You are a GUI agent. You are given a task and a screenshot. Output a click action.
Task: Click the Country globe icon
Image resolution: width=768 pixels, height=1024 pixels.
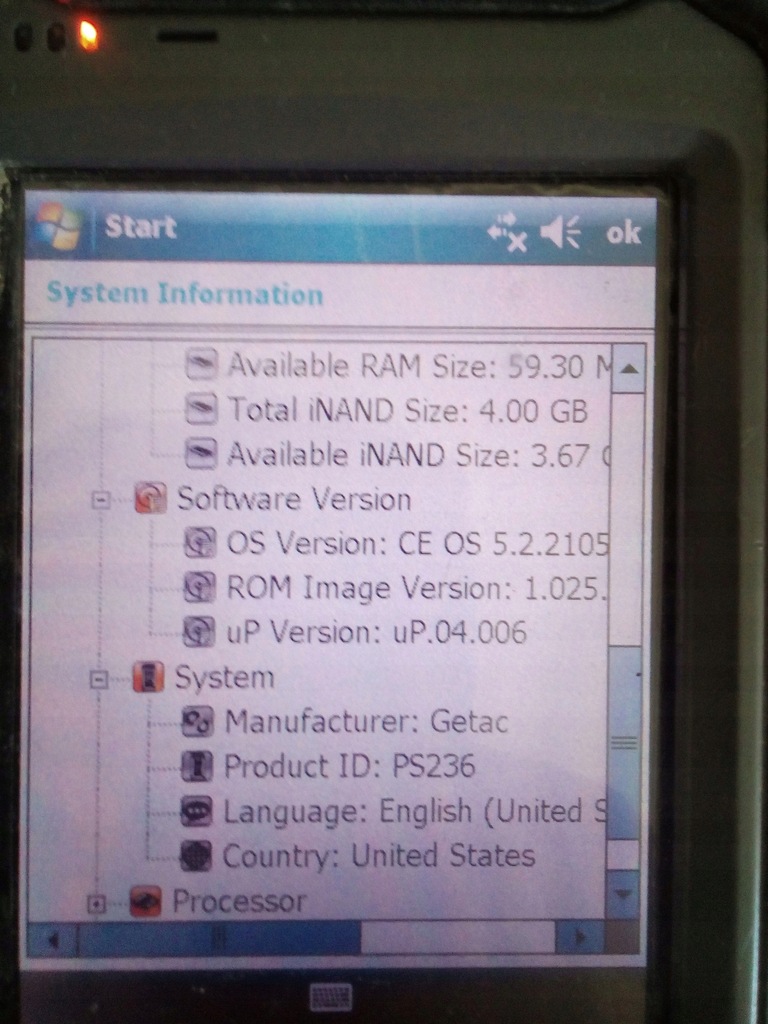click(195, 856)
